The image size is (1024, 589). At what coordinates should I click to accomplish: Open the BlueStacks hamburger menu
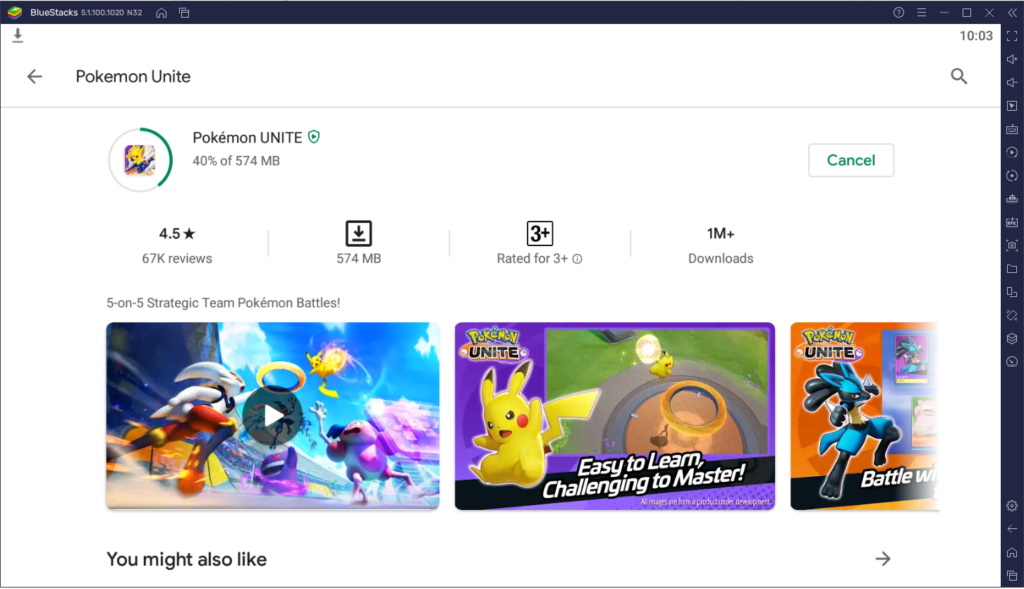point(921,13)
